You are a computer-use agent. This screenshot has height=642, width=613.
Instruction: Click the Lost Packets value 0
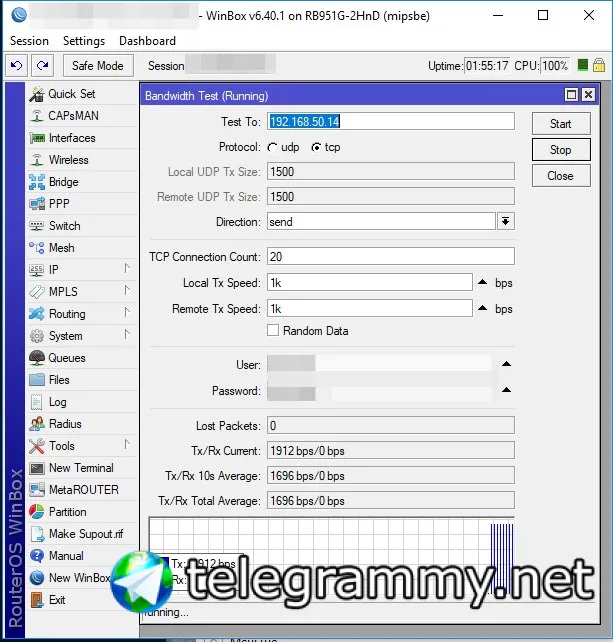pyautogui.click(x=391, y=426)
